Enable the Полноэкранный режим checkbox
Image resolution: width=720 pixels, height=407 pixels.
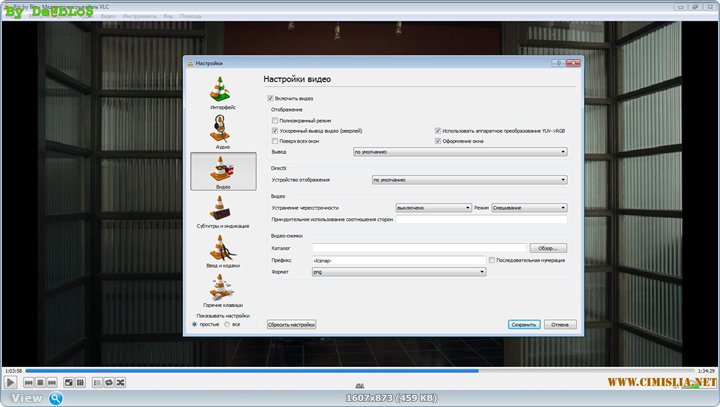pyautogui.click(x=275, y=120)
